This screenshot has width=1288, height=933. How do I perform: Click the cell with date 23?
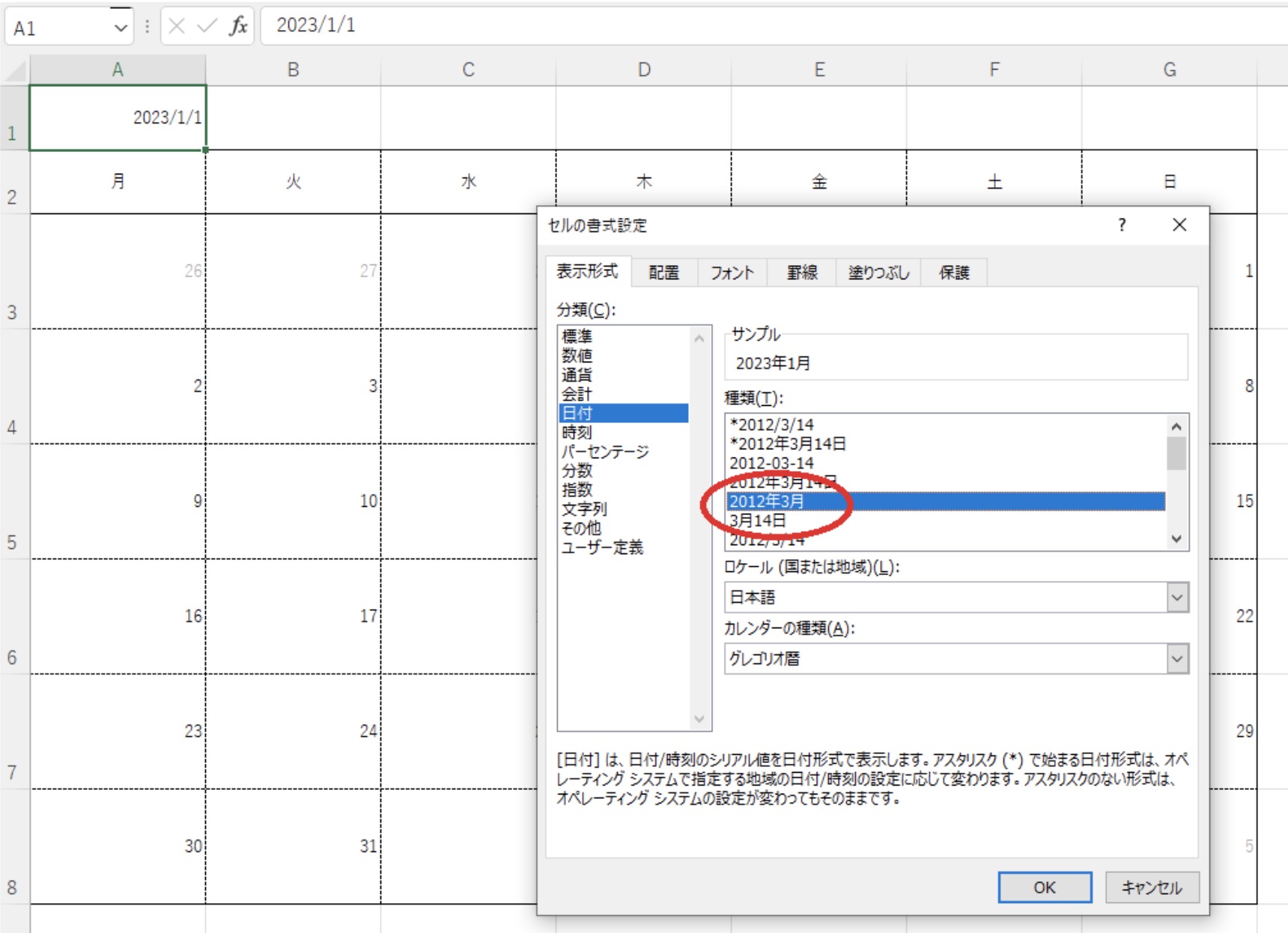click(x=118, y=731)
